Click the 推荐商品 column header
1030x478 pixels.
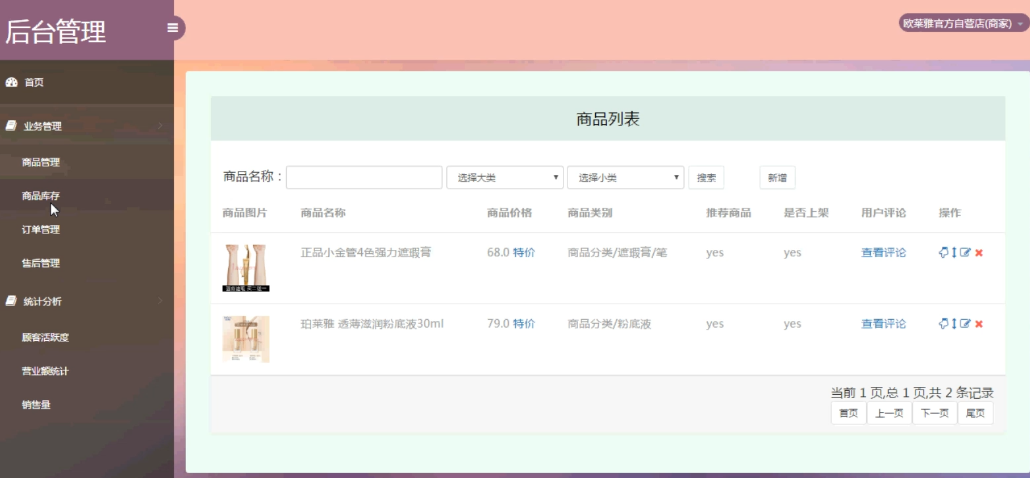(x=728, y=213)
